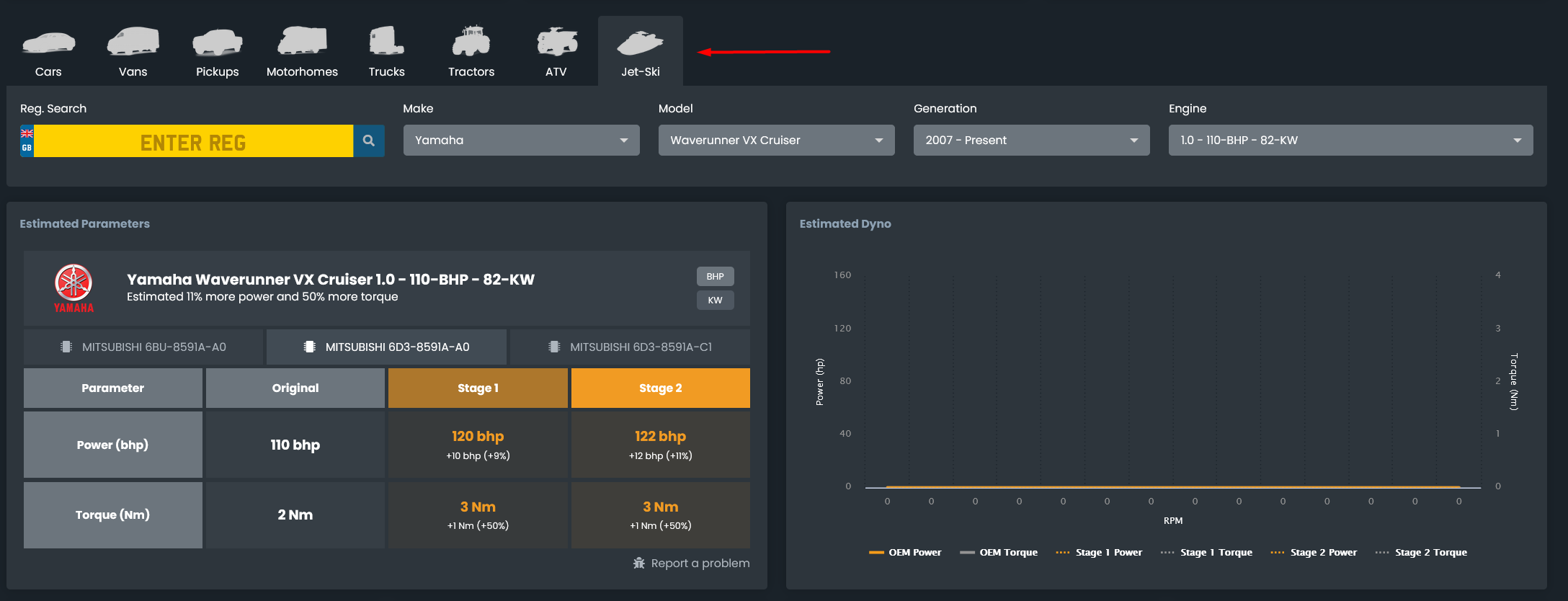Click the Stage 1 120 bhp value
Viewport: 1568px width, 601px height.
tap(478, 437)
